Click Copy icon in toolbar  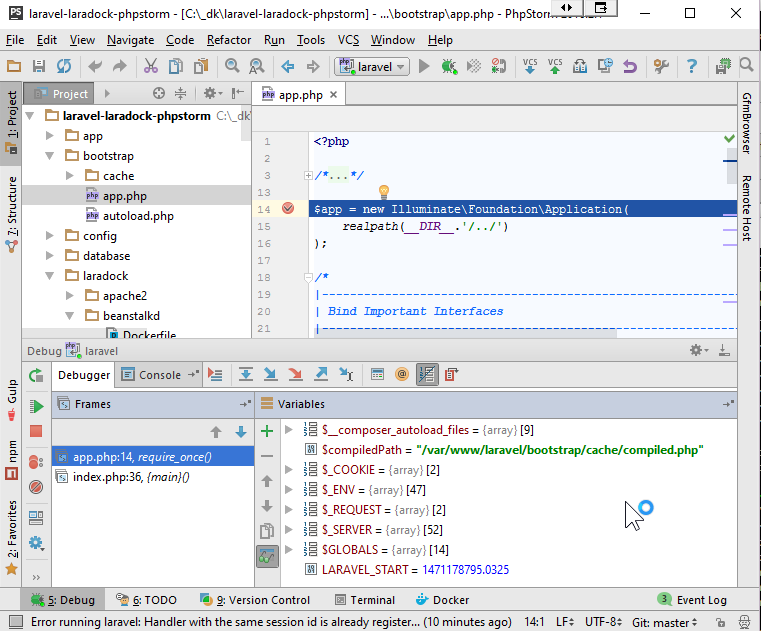175,66
